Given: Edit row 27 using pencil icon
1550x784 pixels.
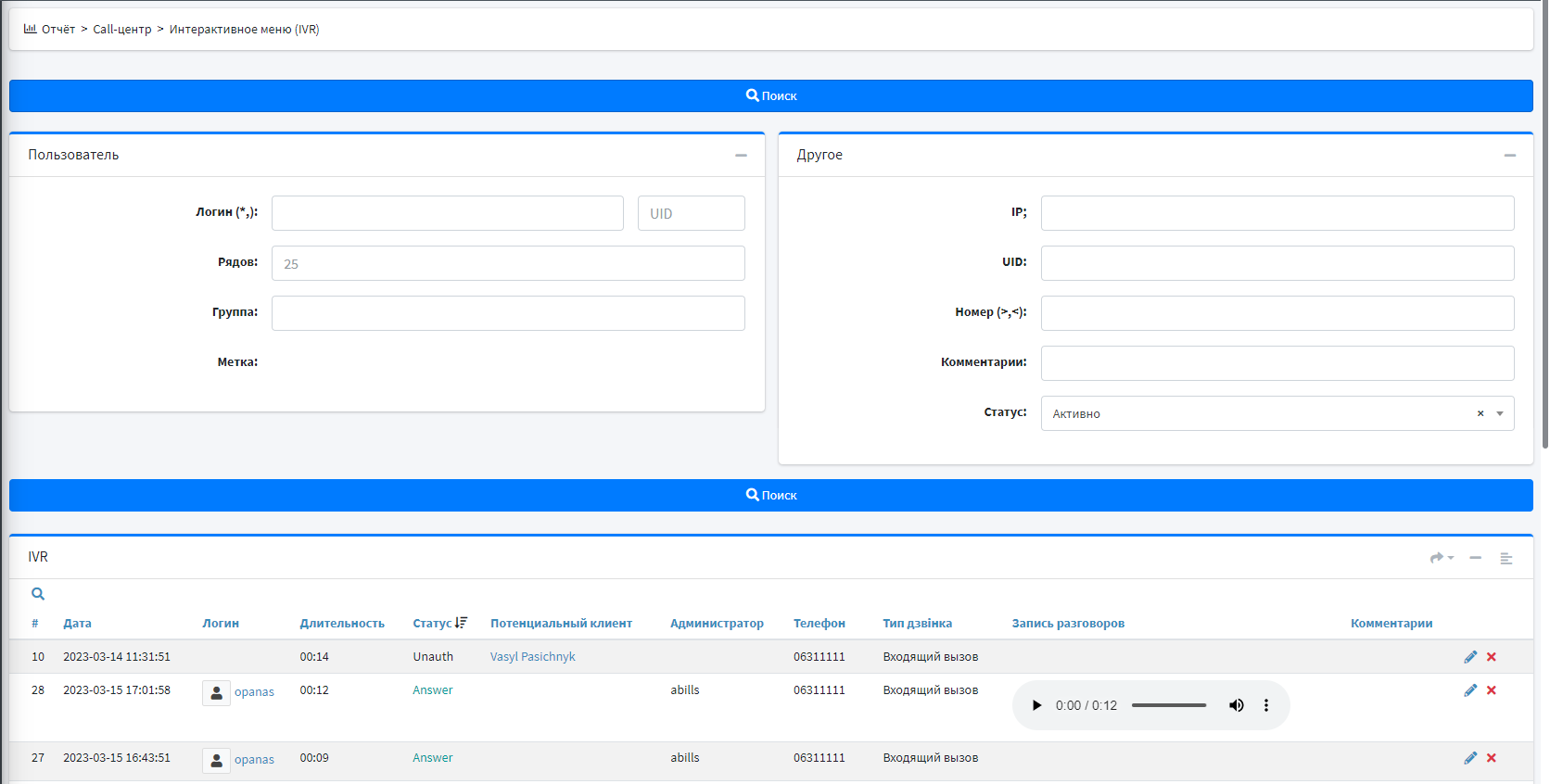Looking at the screenshot, I should click(x=1470, y=758).
